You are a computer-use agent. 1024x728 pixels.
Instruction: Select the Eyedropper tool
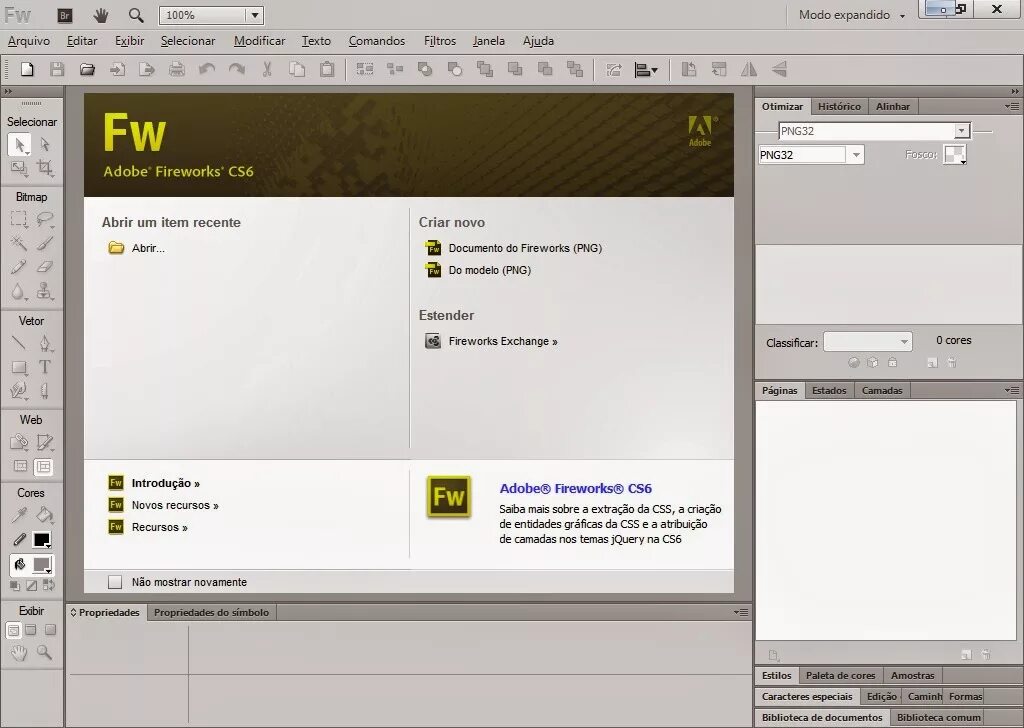[19, 515]
